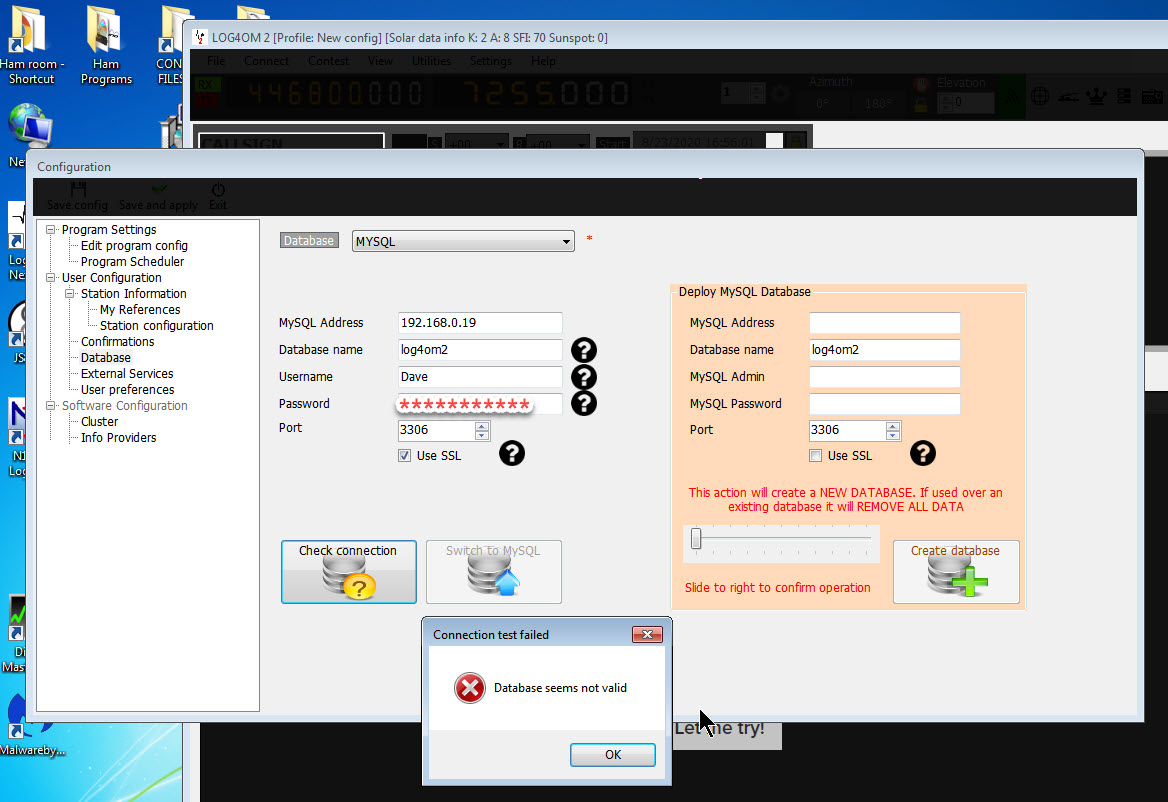Click help icon beside left Use SSL
Image resolution: width=1168 pixels, height=802 pixels.
(x=512, y=453)
